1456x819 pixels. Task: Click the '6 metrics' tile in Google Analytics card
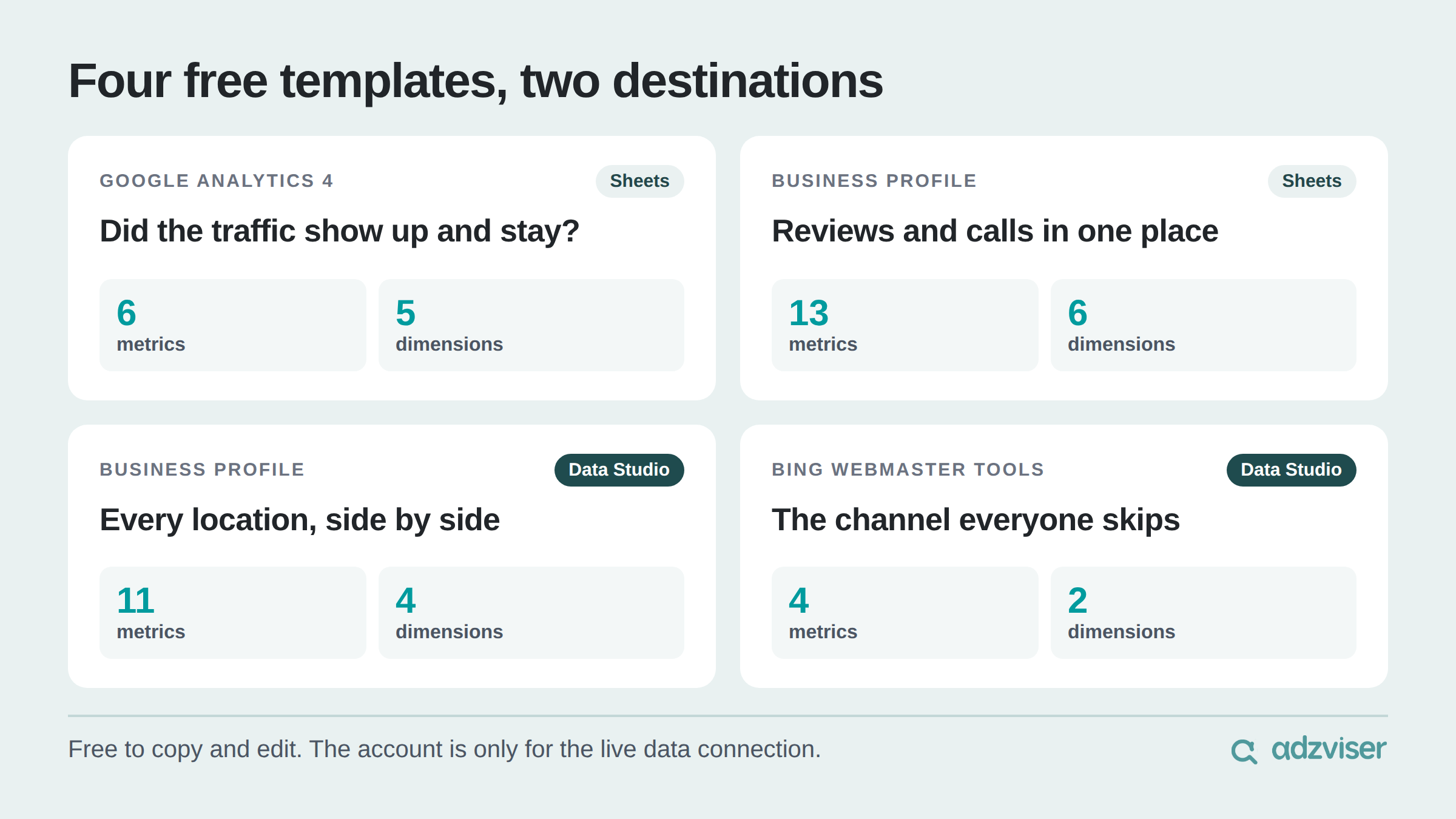[x=233, y=325]
